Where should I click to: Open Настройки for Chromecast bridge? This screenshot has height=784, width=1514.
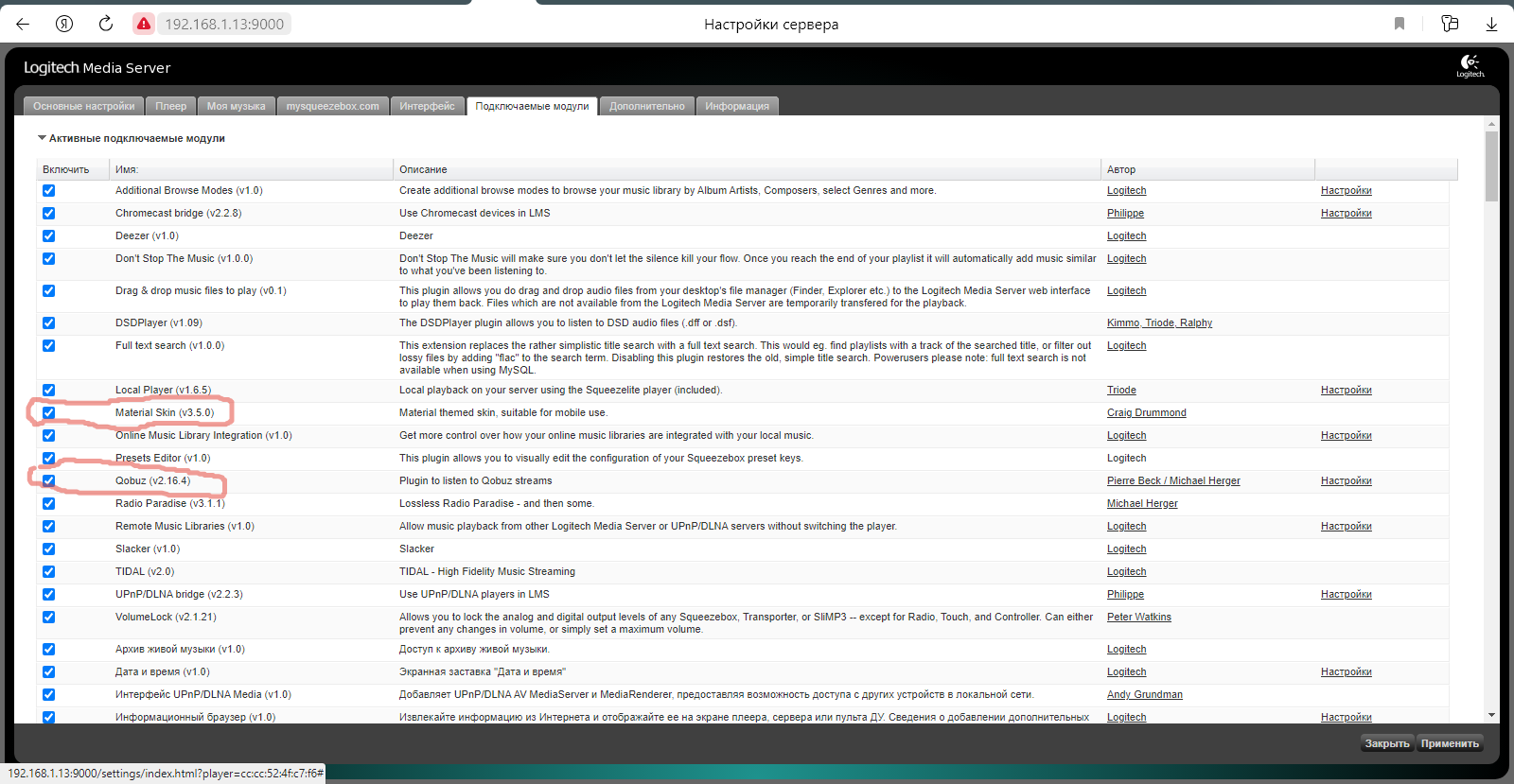pos(1346,213)
